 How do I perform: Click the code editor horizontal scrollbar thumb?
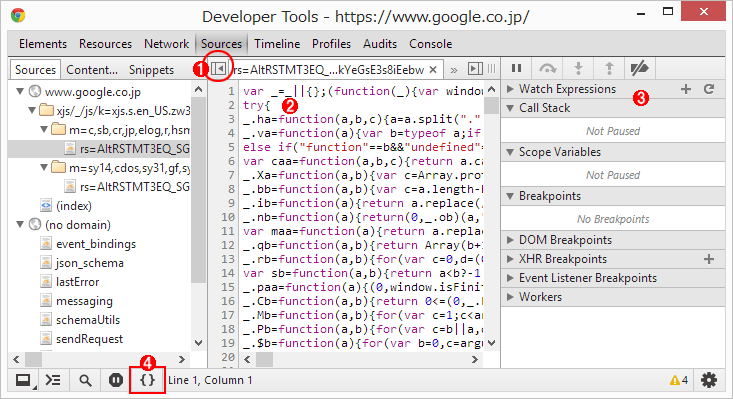point(264,359)
